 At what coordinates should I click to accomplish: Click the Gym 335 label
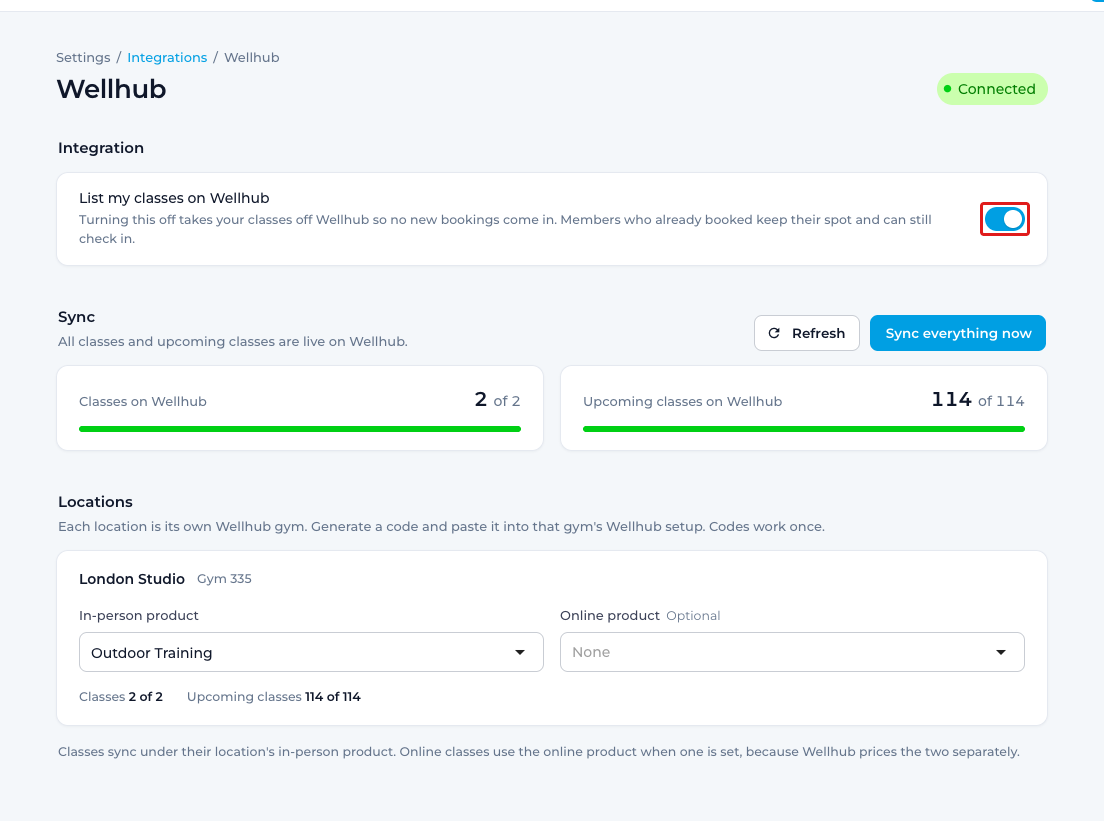(224, 579)
